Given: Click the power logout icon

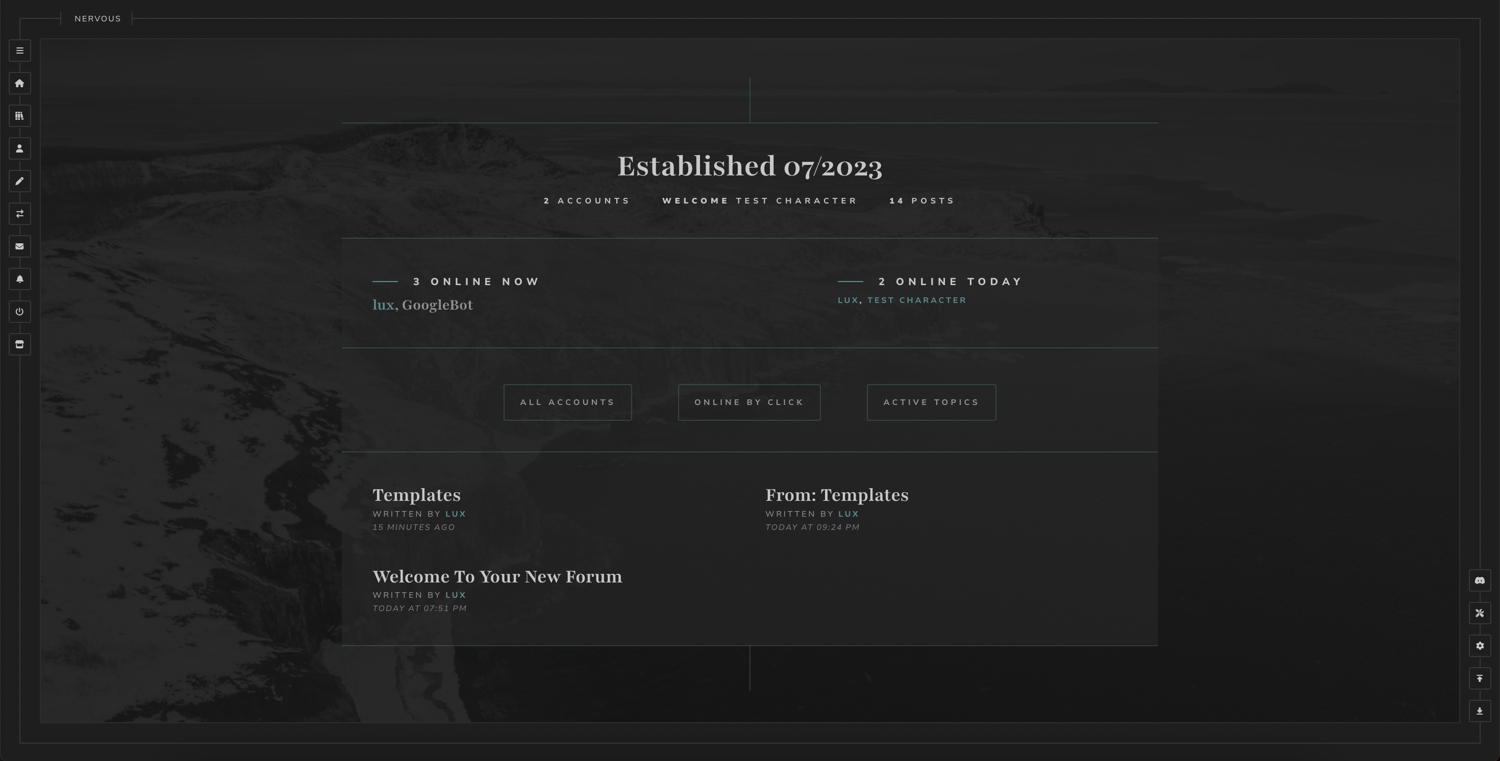Looking at the screenshot, I should [x=19, y=312].
